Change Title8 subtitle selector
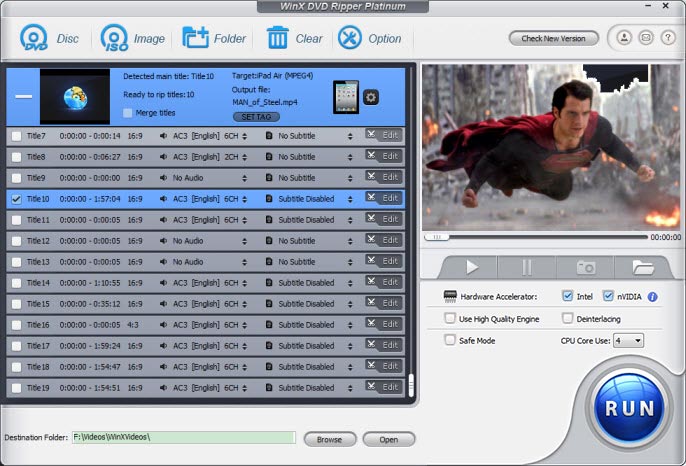Viewport: 686px width, 466px height. (350, 157)
